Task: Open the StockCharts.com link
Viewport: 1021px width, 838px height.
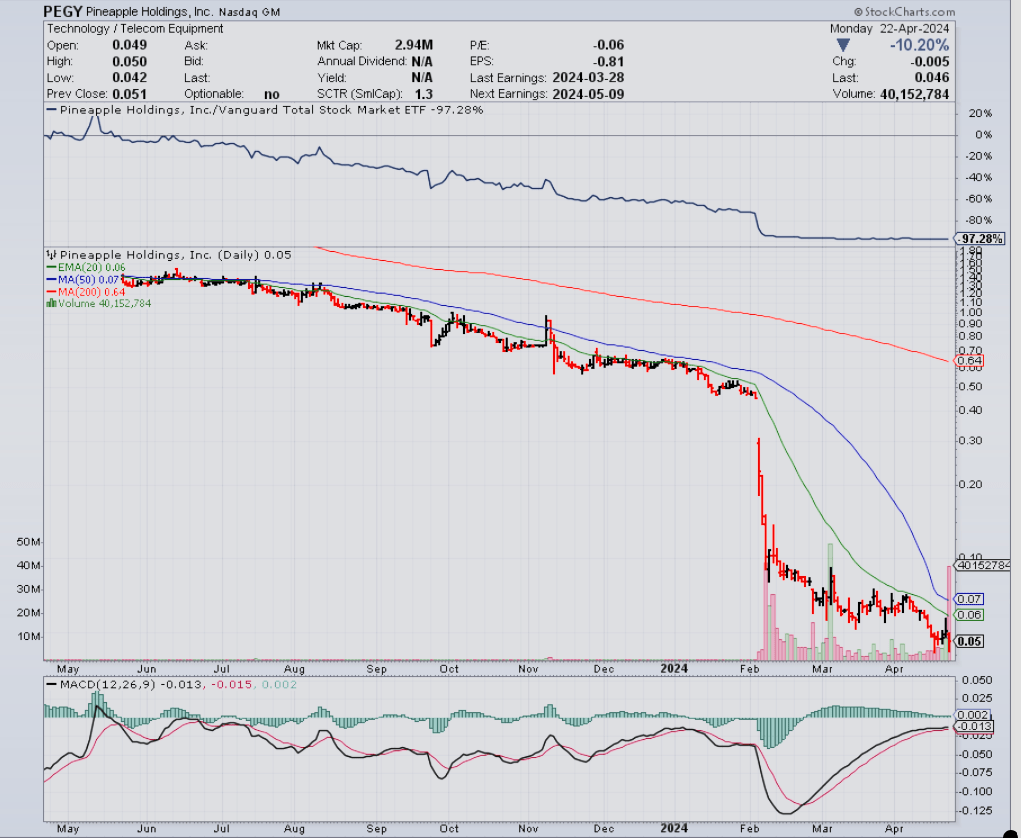Action: click(x=910, y=11)
